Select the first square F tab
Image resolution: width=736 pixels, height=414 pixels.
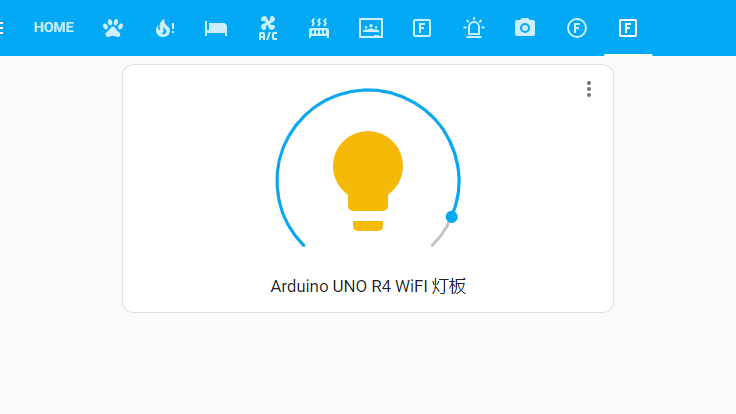(422, 28)
